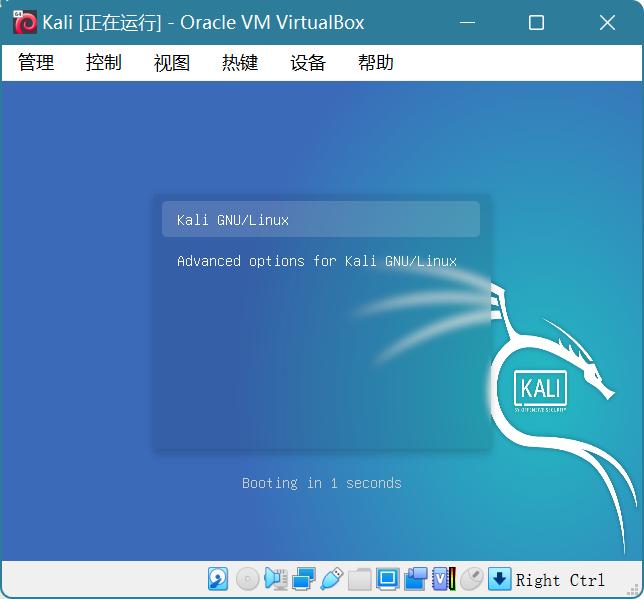This screenshot has height=599, width=644.
Task: Open the 帮助 menu
Action: pyautogui.click(x=376, y=63)
